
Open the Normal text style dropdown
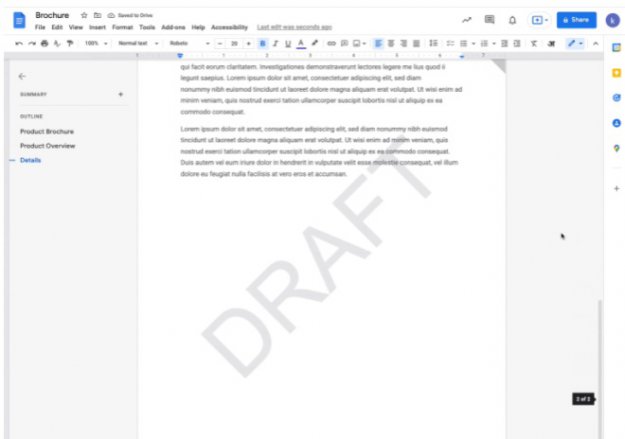pos(138,43)
